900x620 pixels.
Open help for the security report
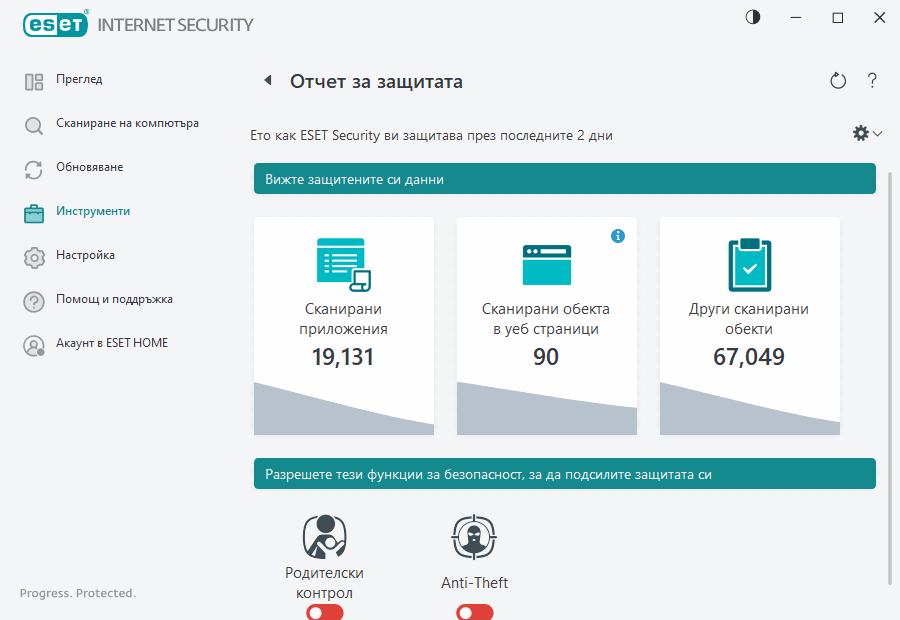point(872,81)
